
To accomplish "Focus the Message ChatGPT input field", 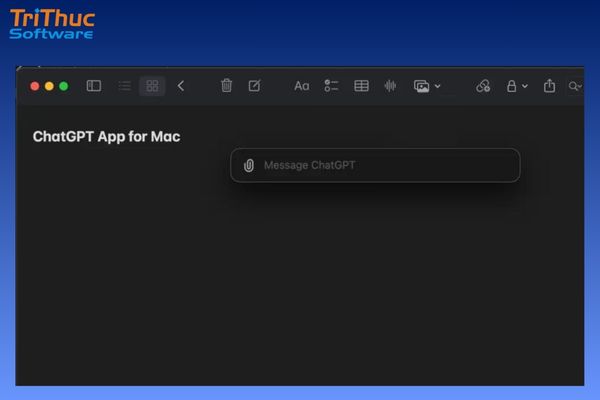I will [375, 165].
